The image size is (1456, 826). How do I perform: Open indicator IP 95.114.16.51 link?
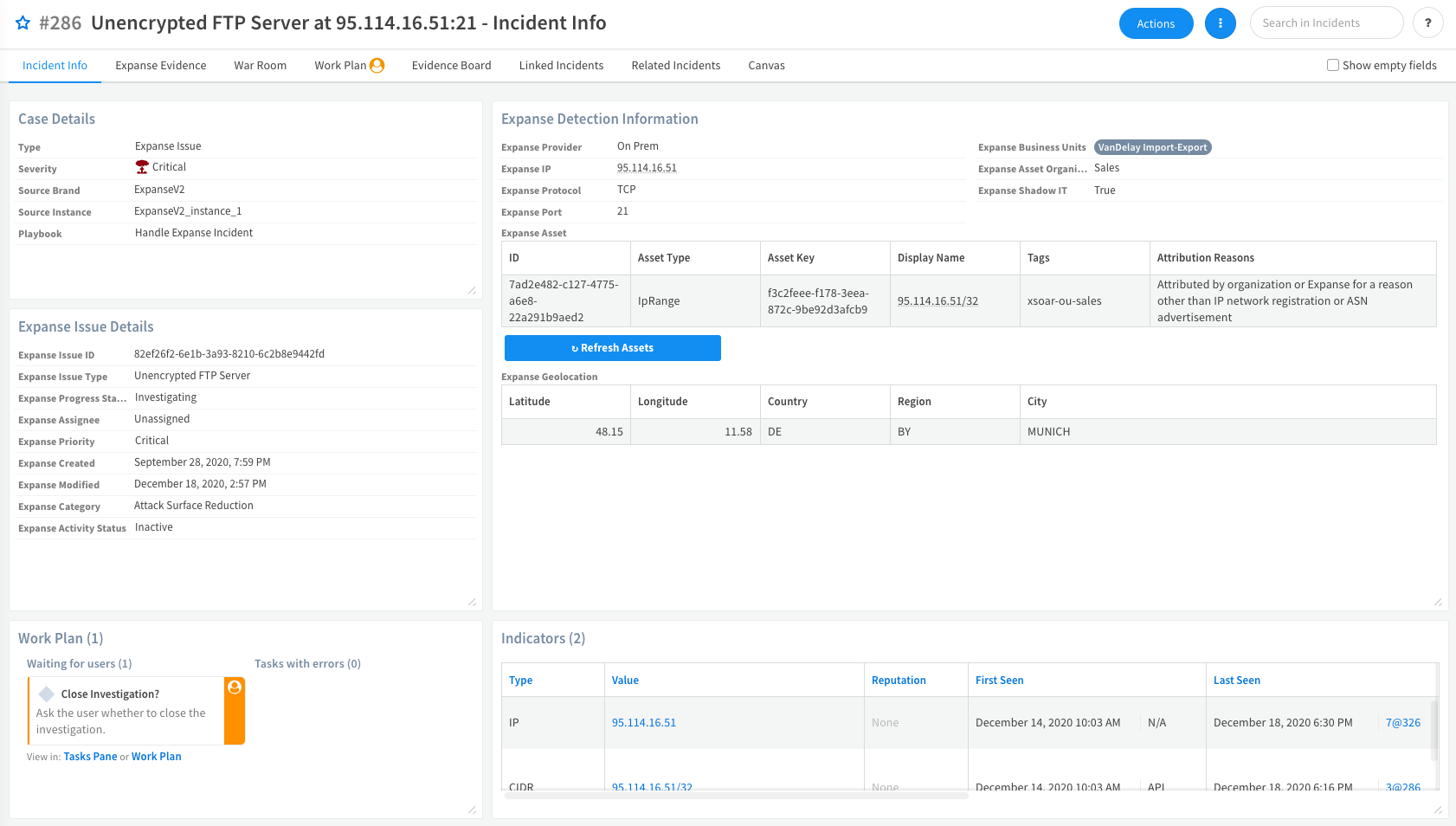click(x=643, y=723)
